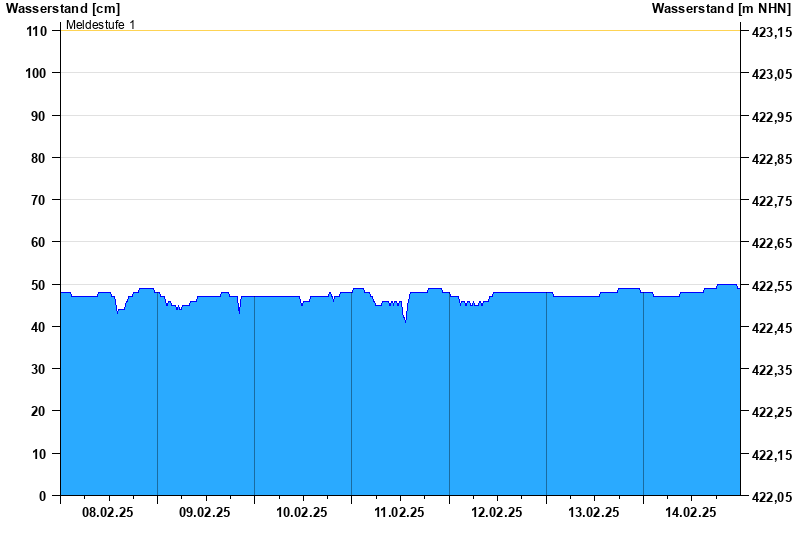800x550 pixels.
Task: Select the 10.02.25 date label
Action: pos(302,513)
